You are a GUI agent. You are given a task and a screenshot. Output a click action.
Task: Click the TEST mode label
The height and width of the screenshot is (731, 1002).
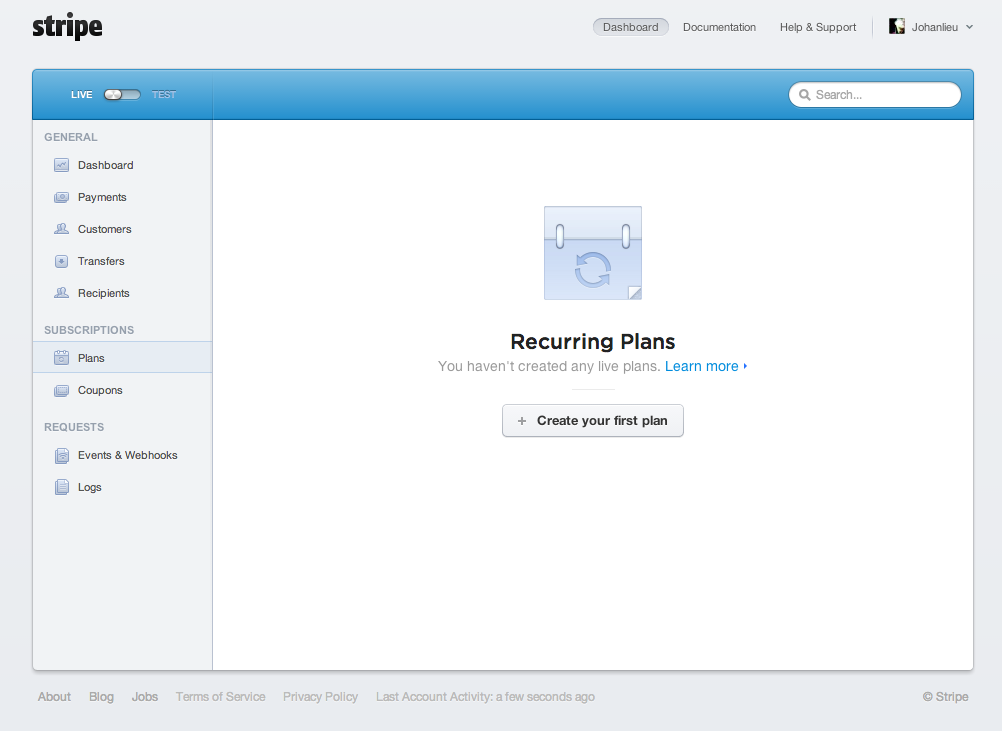pyautogui.click(x=164, y=95)
